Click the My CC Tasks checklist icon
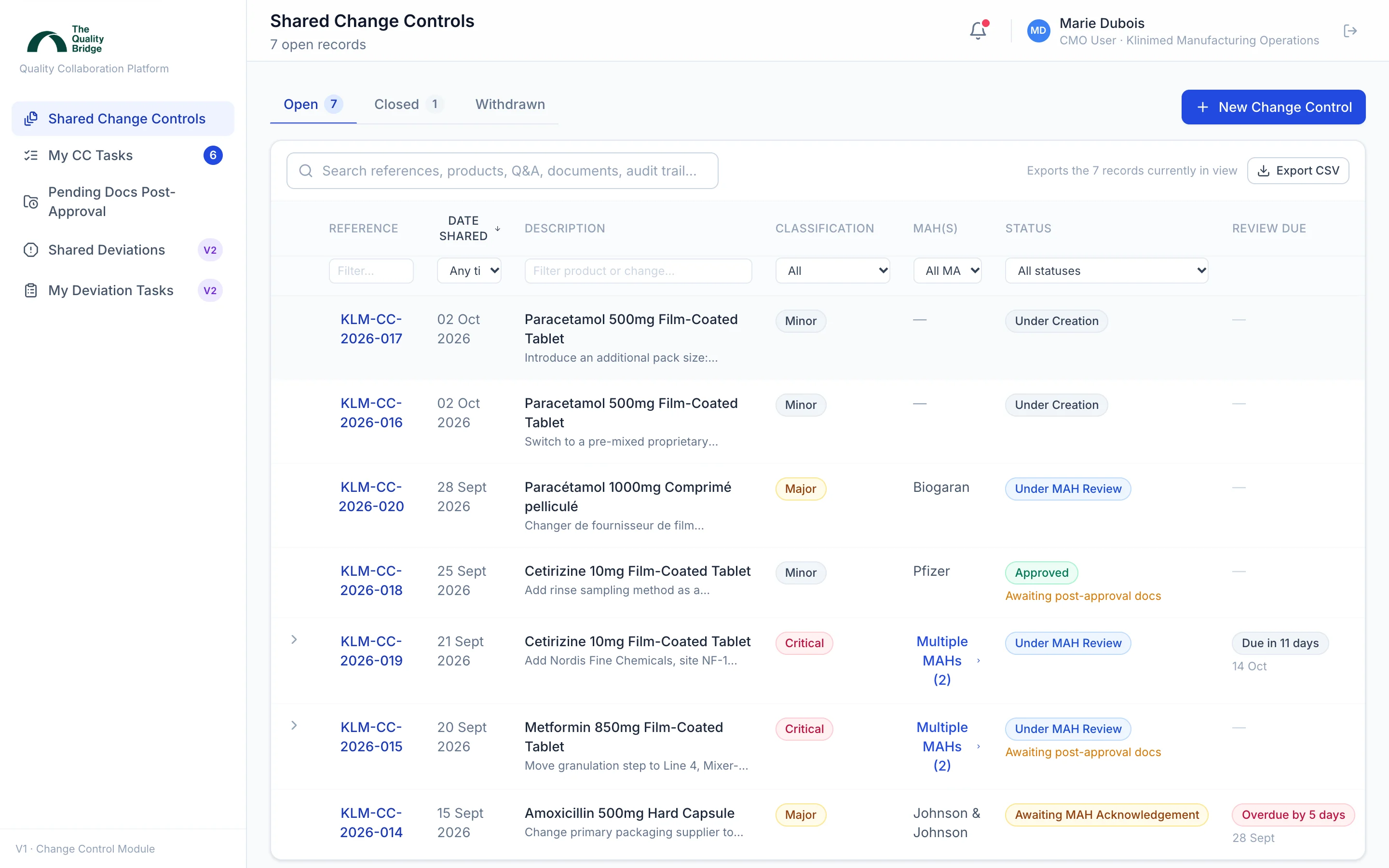 (31, 155)
